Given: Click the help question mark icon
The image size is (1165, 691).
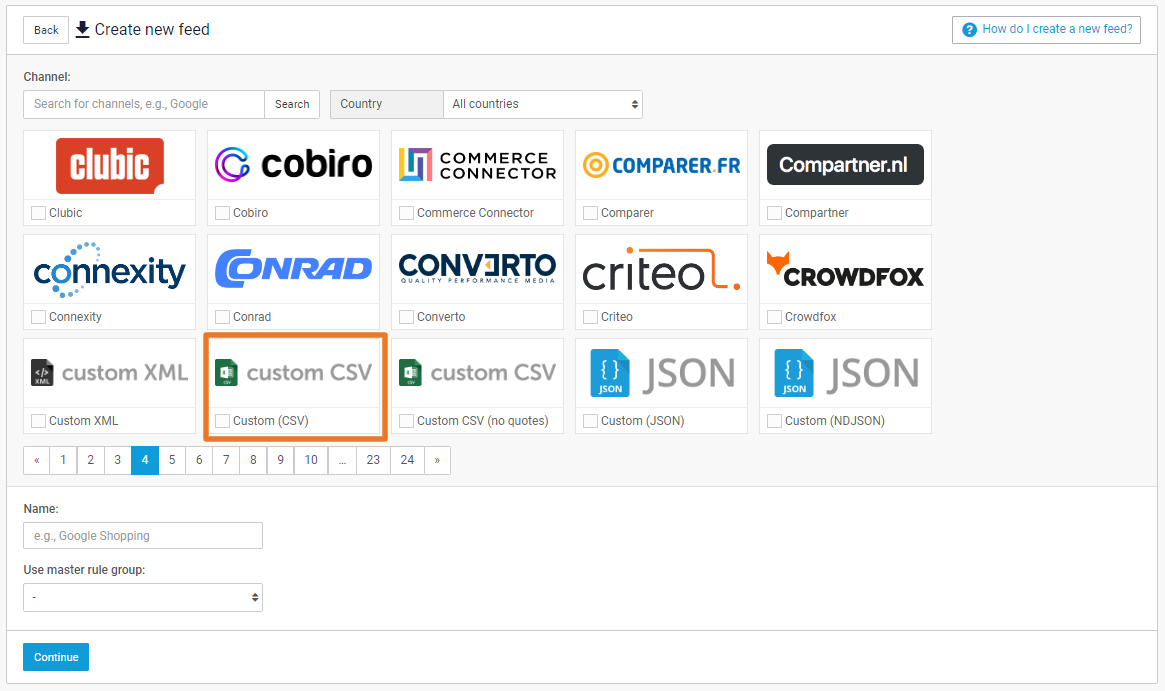Looking at the screenshot, I should coord(969,30).
